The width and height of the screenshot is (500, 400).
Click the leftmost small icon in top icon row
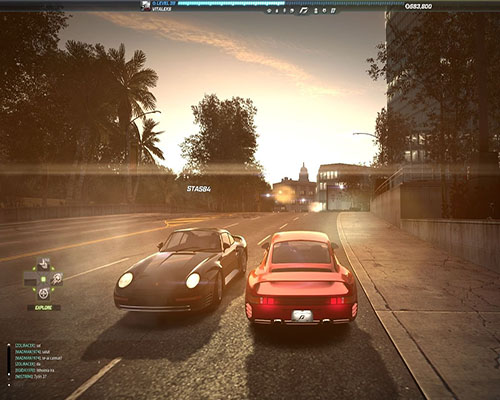click(269, 11)
